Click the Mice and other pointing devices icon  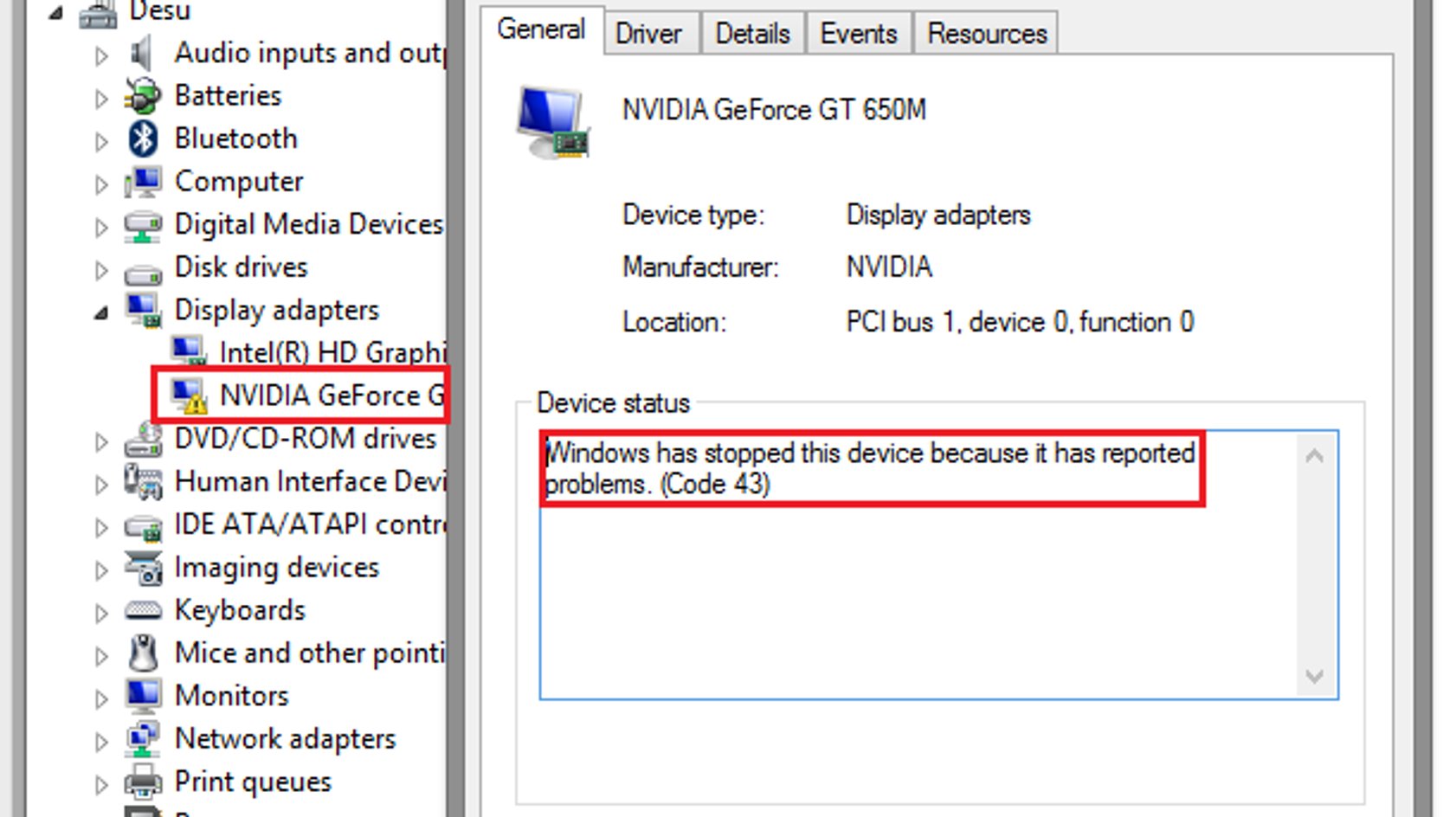pyautogui.click(x=143, y=653)
